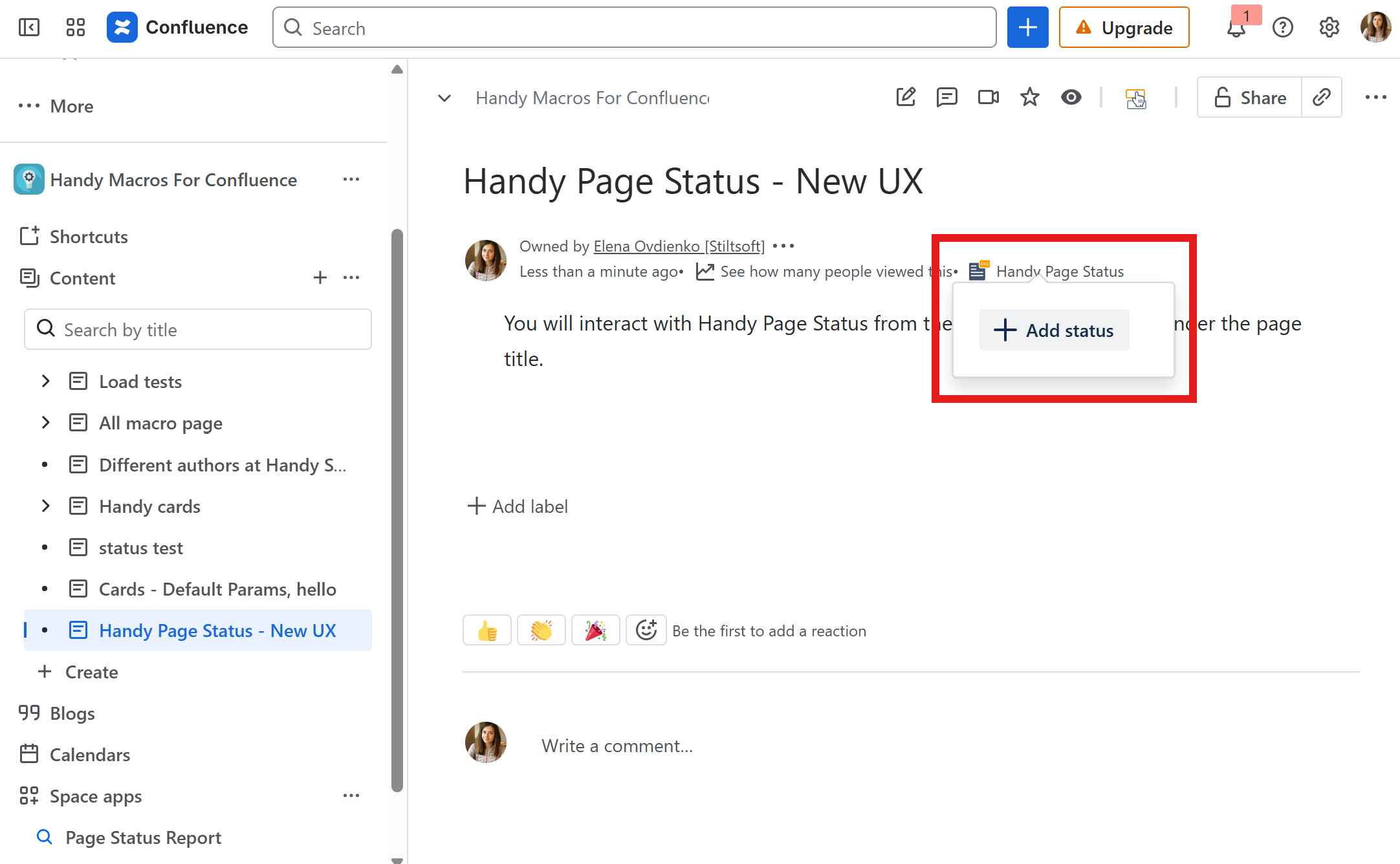Click the Handy presentation toolbar icon
1400x864 pixels.
pos(1135,98)
